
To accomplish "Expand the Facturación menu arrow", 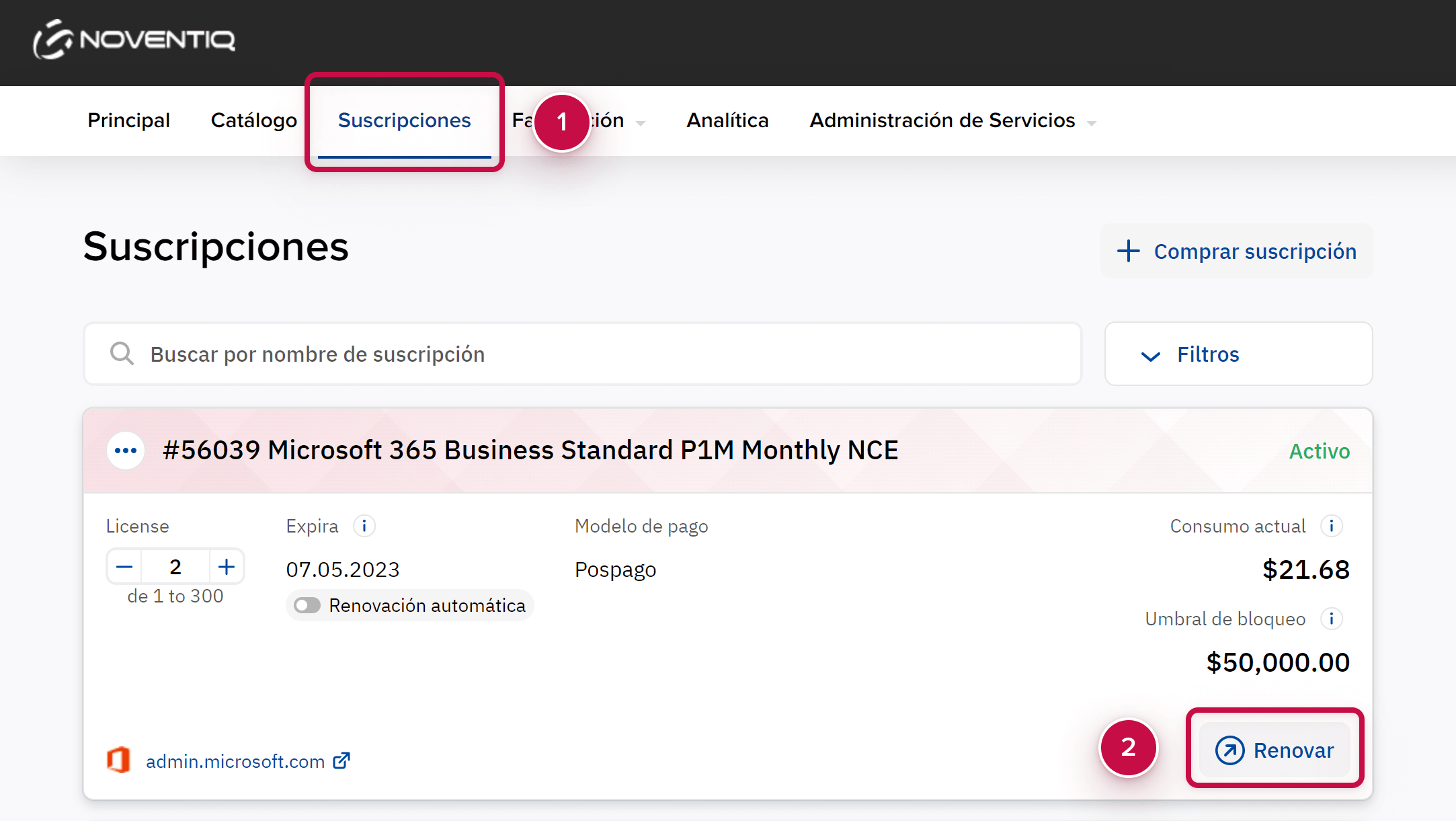I will click(x=641, y=123).
